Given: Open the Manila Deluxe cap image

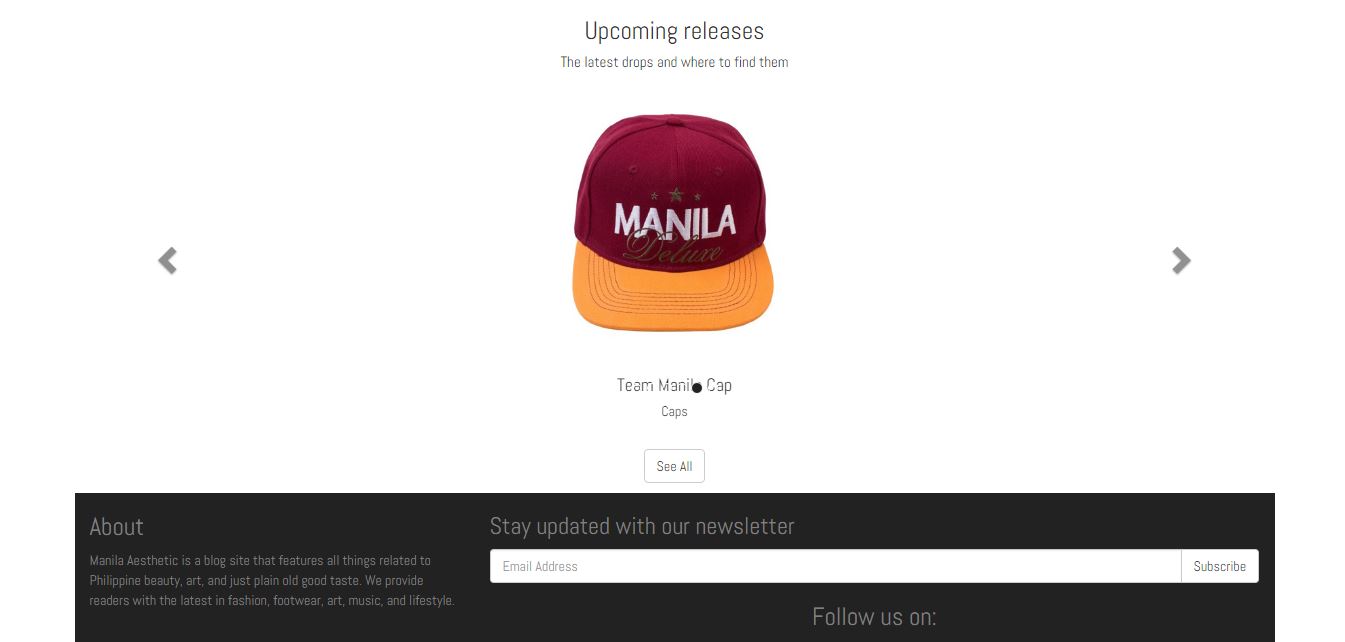Looking at the screenshot, I should pos(674,223).
